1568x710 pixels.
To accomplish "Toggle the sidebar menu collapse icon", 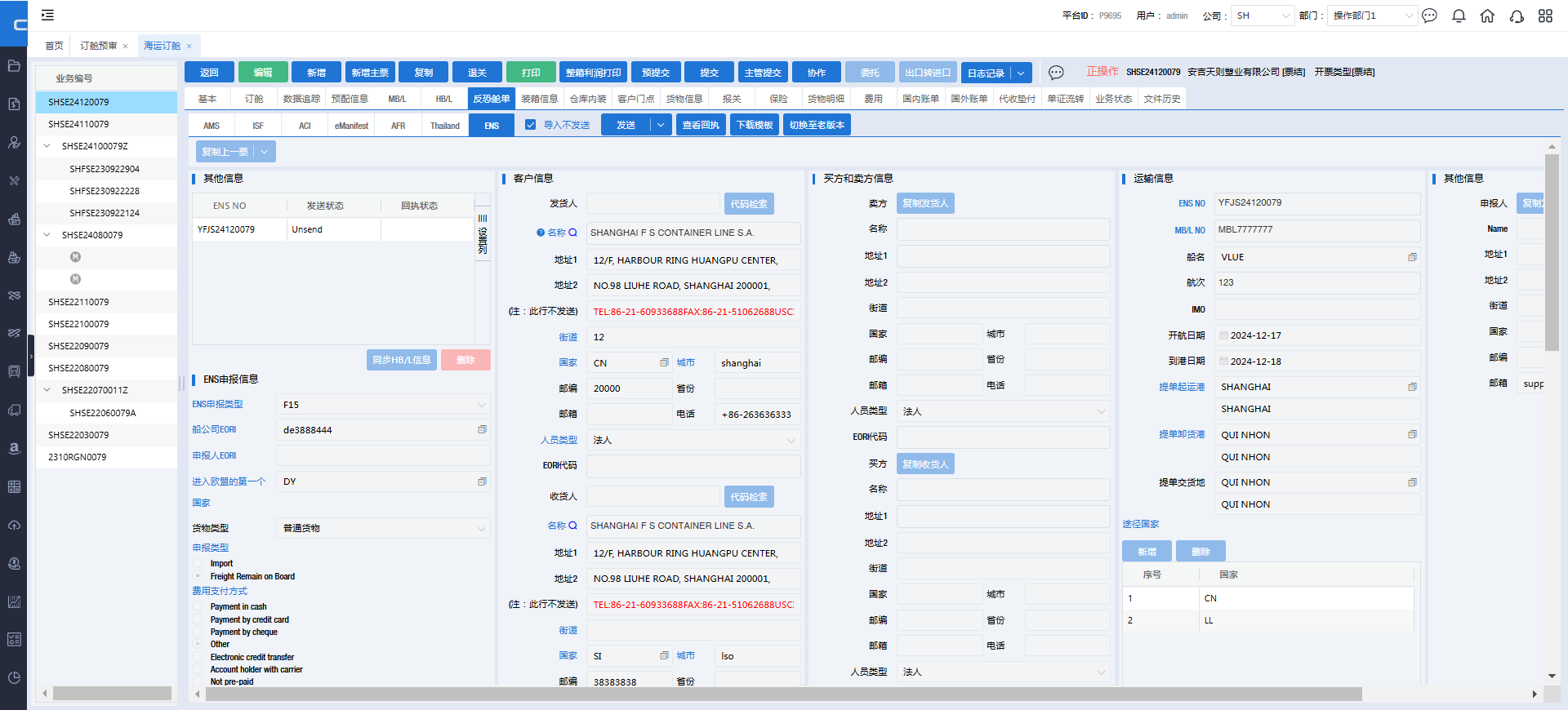I will pyautogui.click(x=47, y=16).
